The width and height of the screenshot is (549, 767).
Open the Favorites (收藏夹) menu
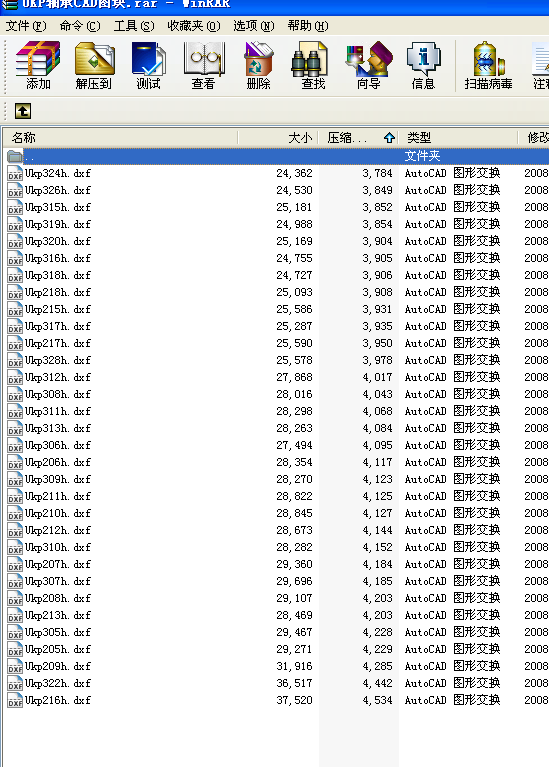[194, 25]
